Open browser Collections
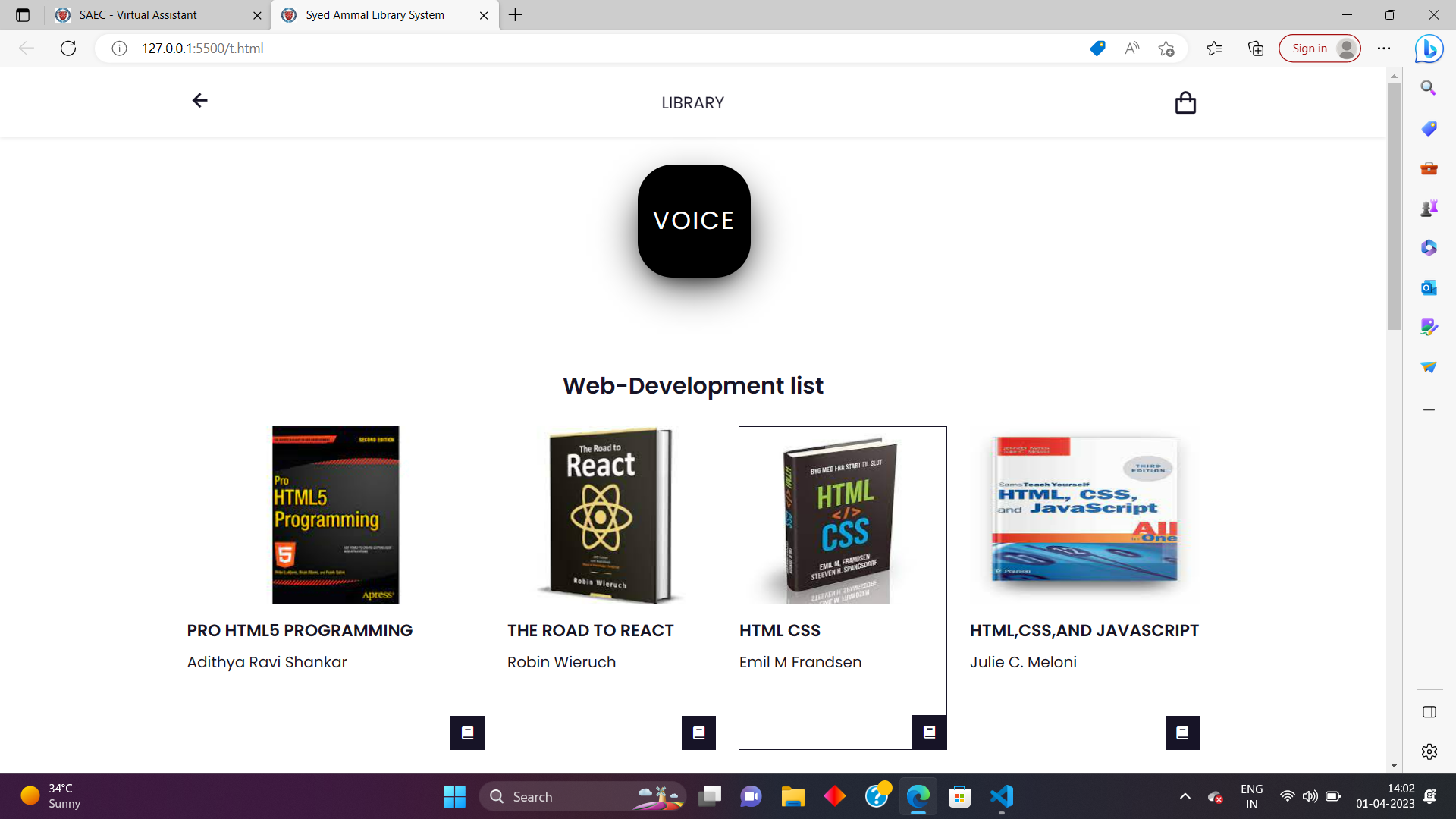The width and height of the screenshot is (1456, 819). pos(1256,49)
